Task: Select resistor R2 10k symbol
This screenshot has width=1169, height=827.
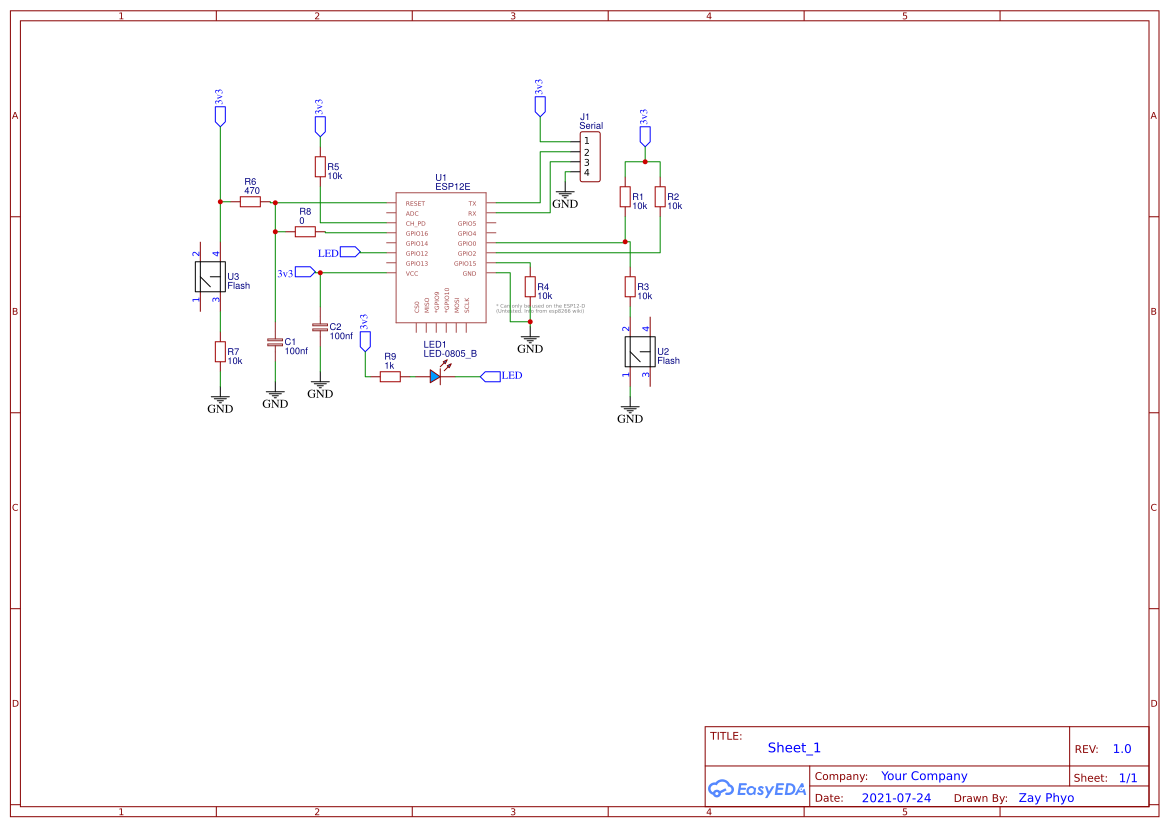Action: 660,197
